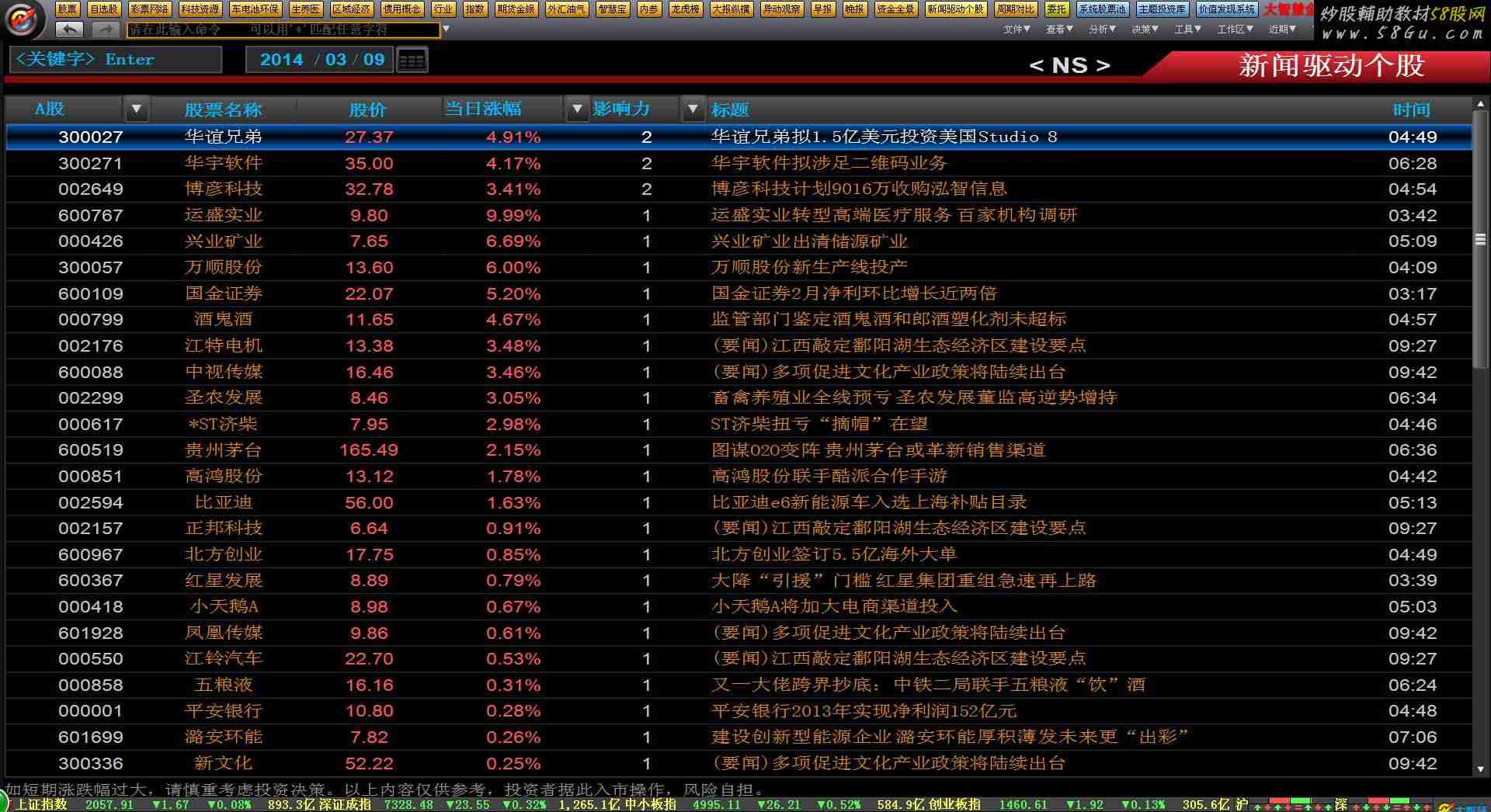
Task: Open the 影响力 column dropdown arrow
Action: 693,109
